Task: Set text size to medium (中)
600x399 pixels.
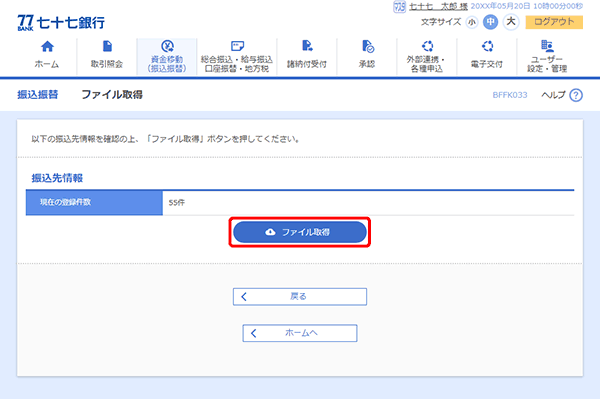Action: click(490, 22)
